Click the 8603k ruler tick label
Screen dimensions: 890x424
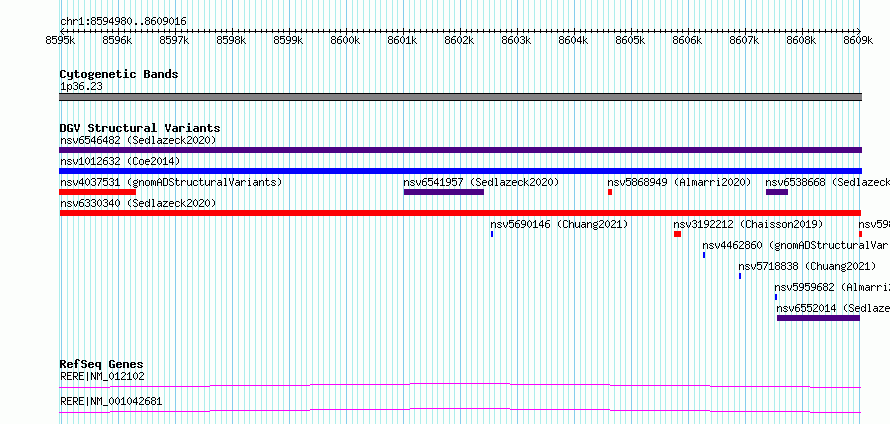click(x=517, y=41)
